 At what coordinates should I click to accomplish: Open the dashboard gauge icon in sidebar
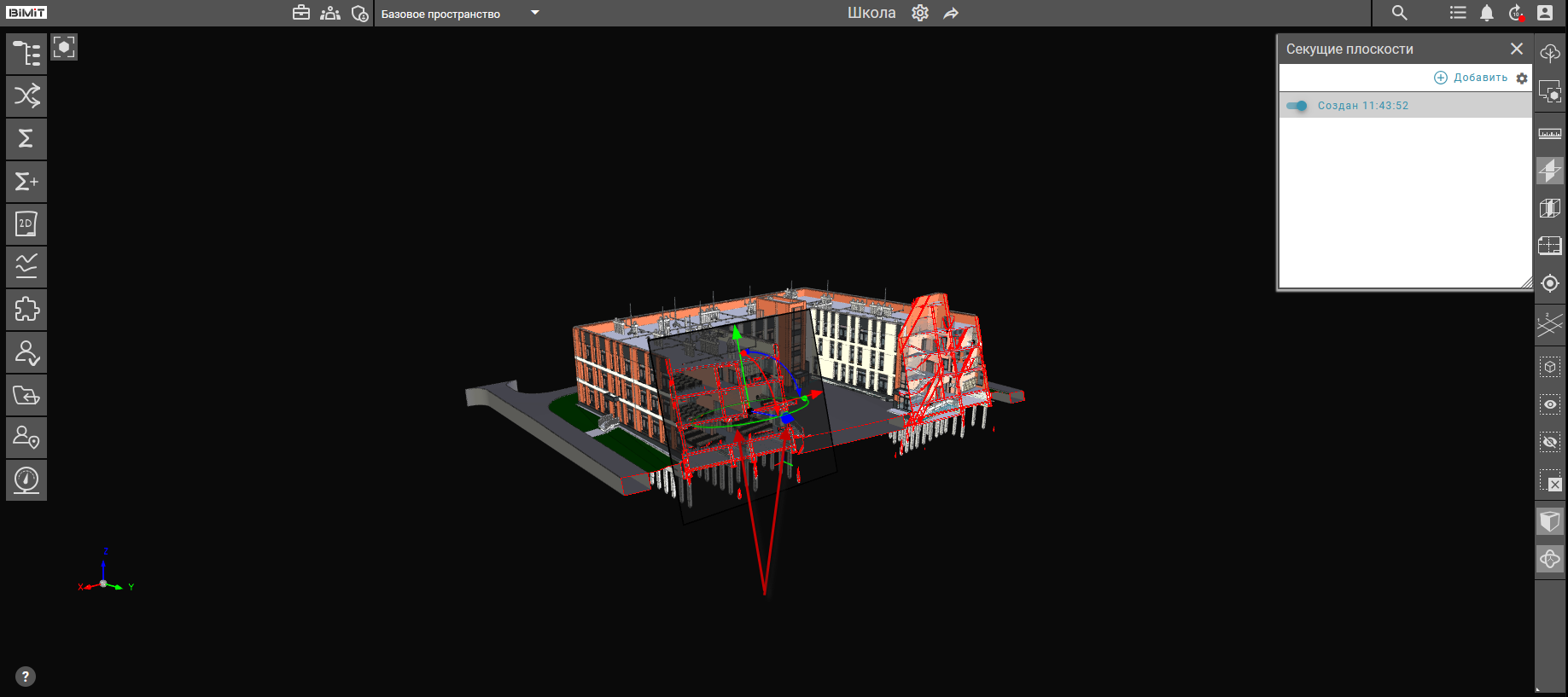pos(26,480)
